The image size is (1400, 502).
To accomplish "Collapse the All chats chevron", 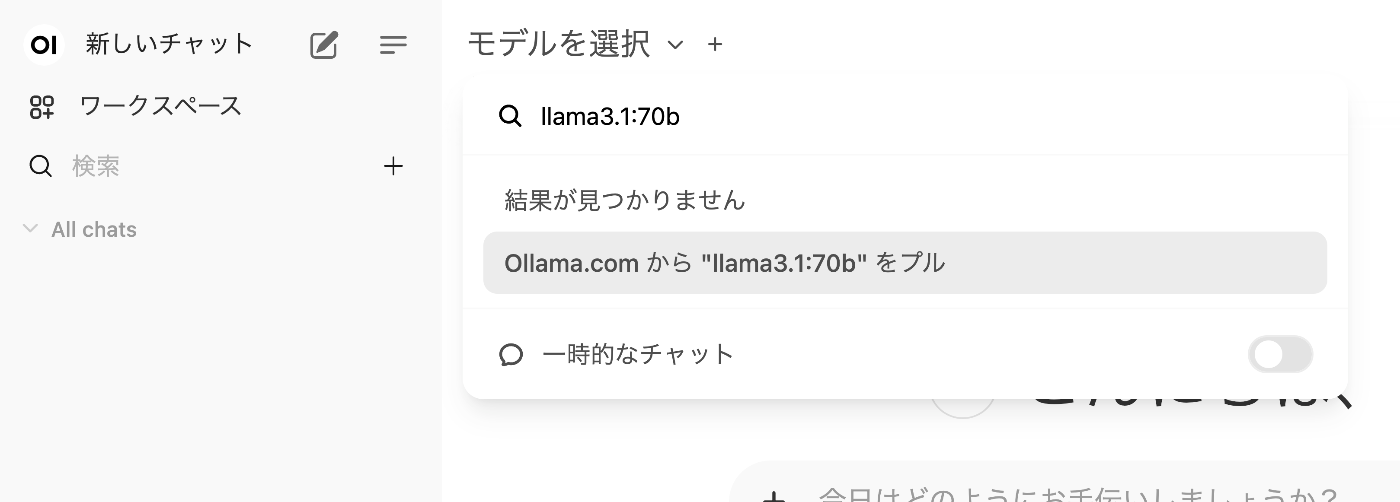I will tap(30, 230).
